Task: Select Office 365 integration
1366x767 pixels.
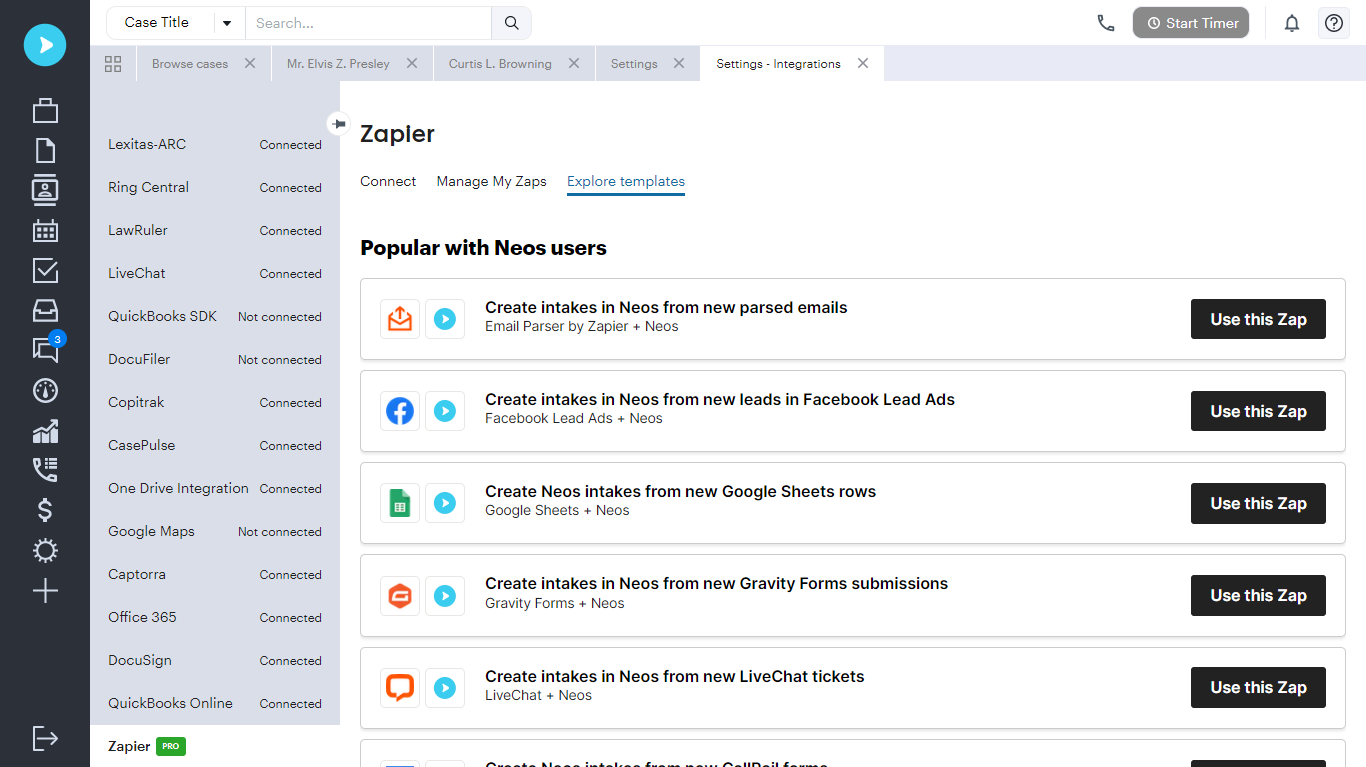Action: (x=215, y=617)
